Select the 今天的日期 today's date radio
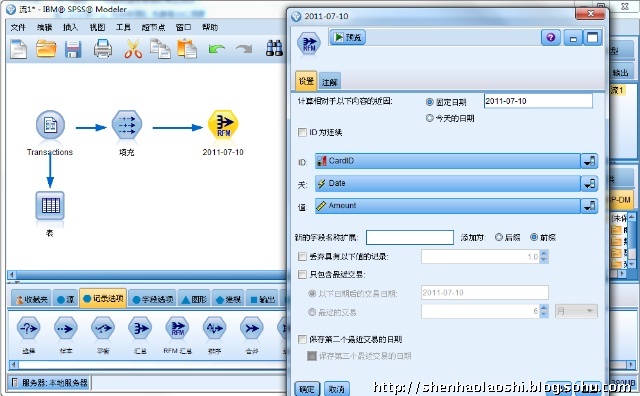 pos(429,118)
